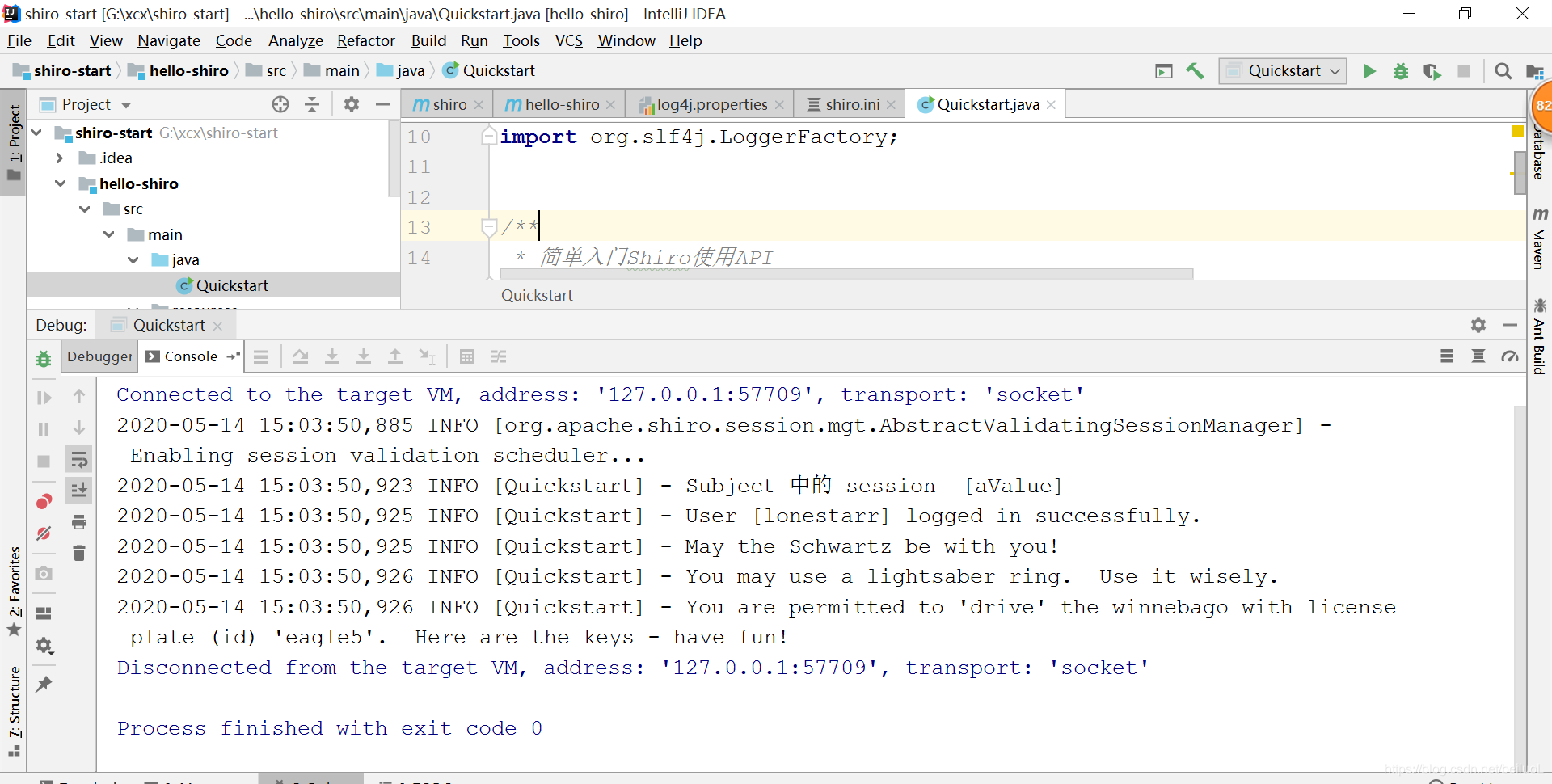1552x784 pixels.
Task: Switch to log4j.properties editor tab
Action: [711, 104]
